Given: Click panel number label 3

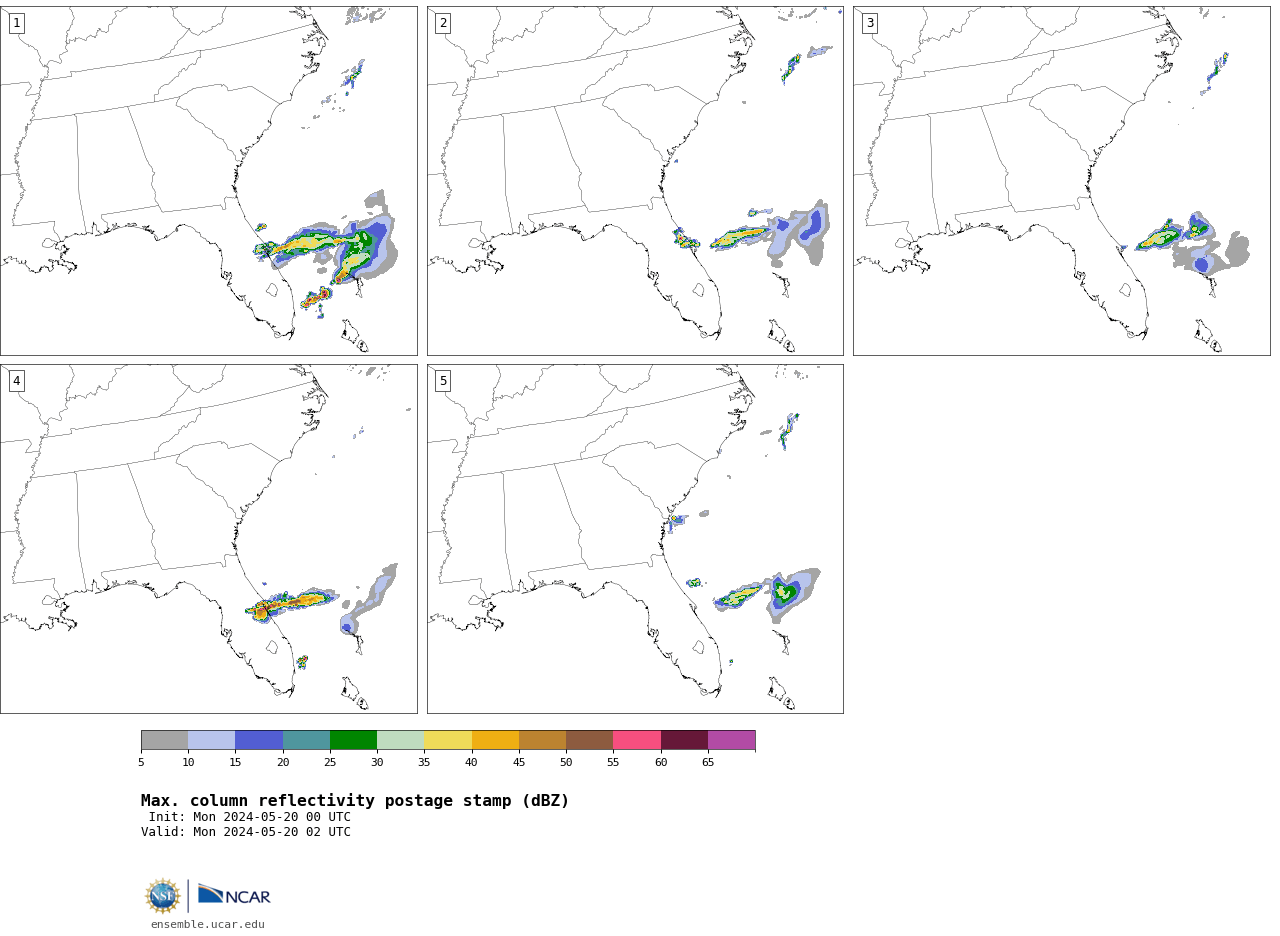Looking at the screenshot, I should (x=869, y=23).
